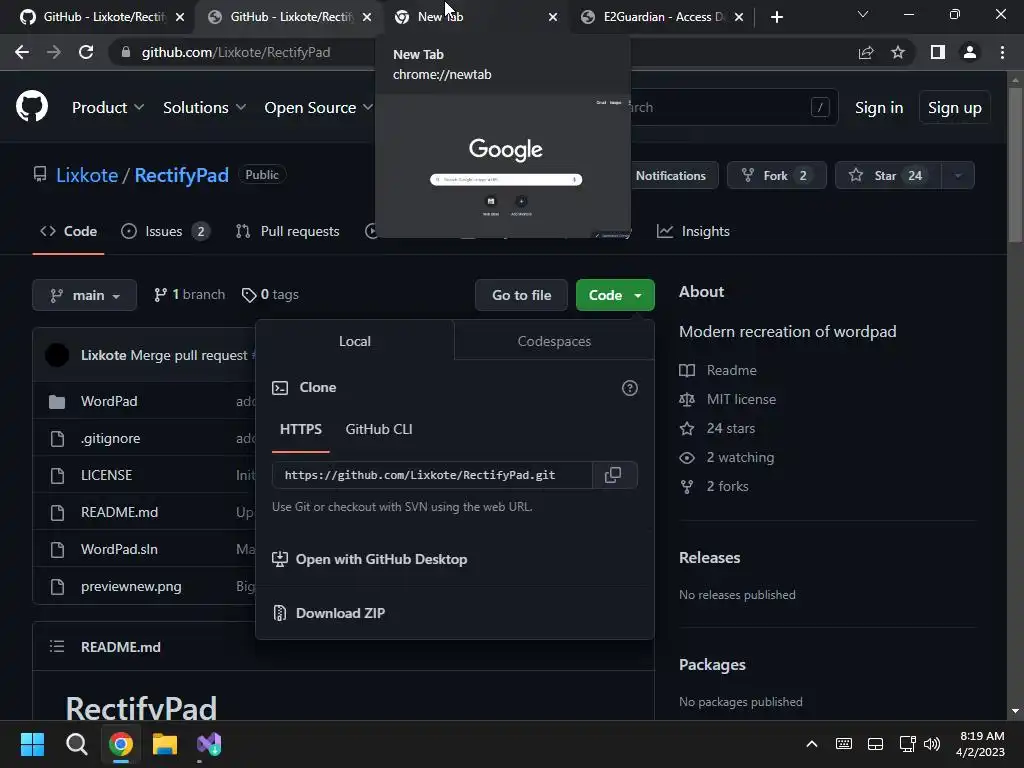Close the New Tab tab

point(552,17)
